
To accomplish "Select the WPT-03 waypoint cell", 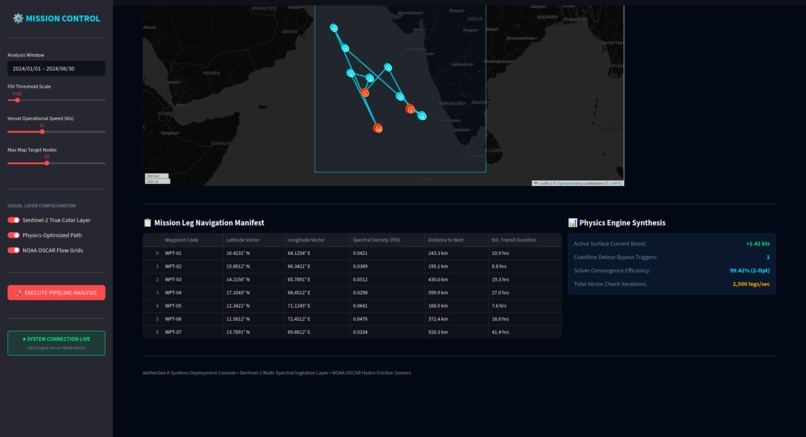I will [x=193, y=280].
